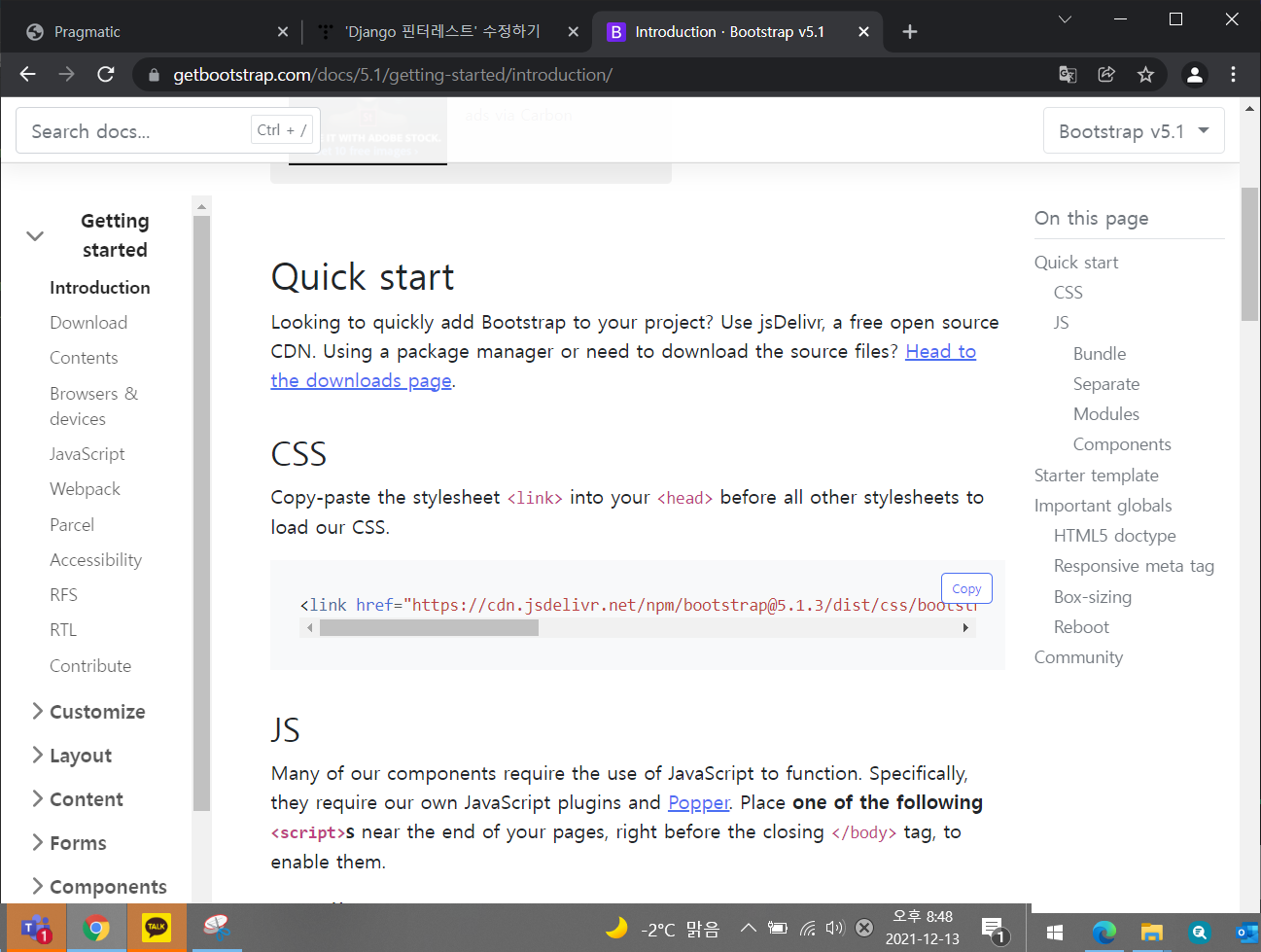Click the lock icon in address bar

pos(153,75)
